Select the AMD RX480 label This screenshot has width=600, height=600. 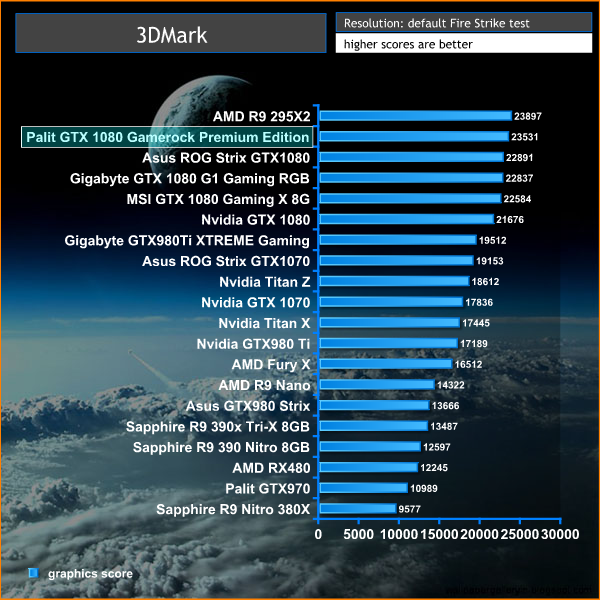pyautogui.click(x=271, y=468)
